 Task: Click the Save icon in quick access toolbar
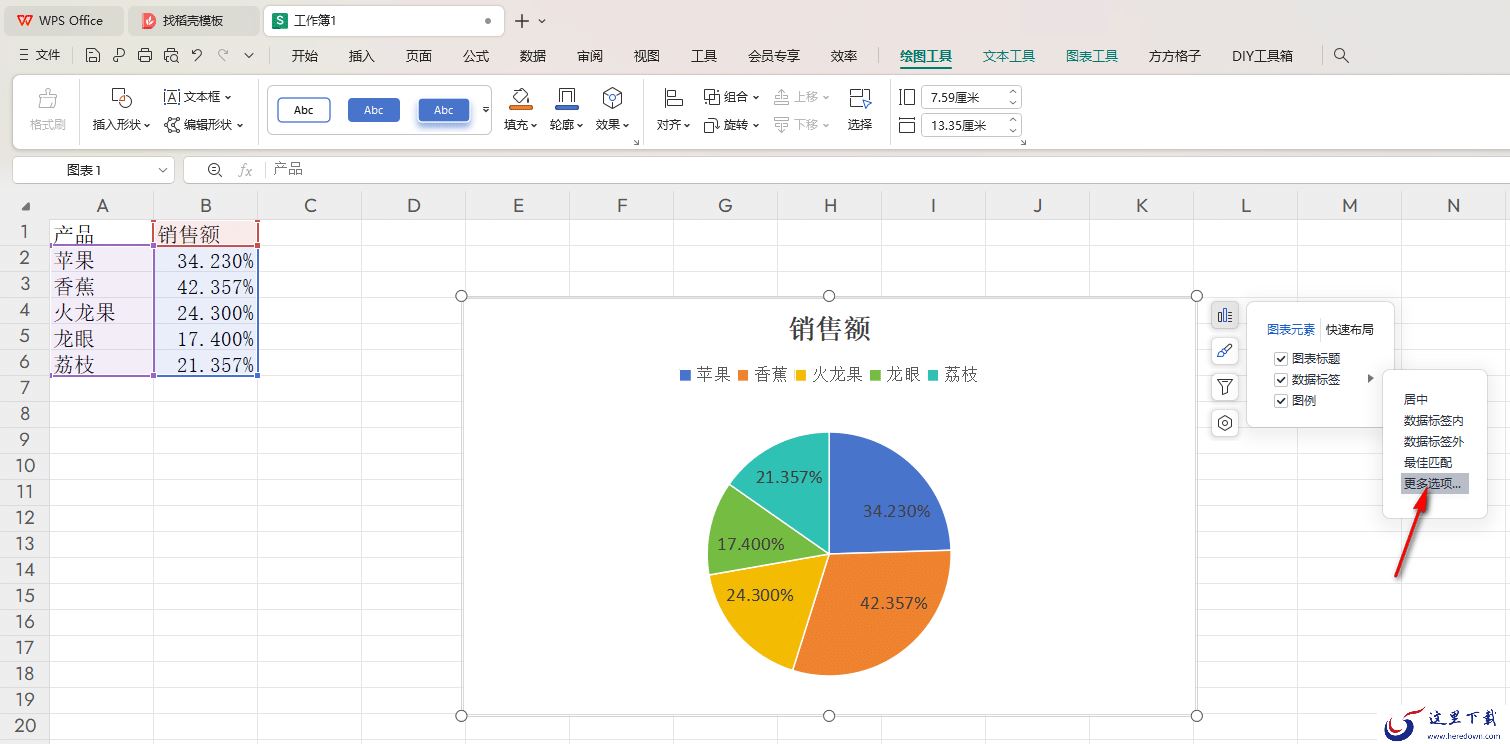coord(93,56)
